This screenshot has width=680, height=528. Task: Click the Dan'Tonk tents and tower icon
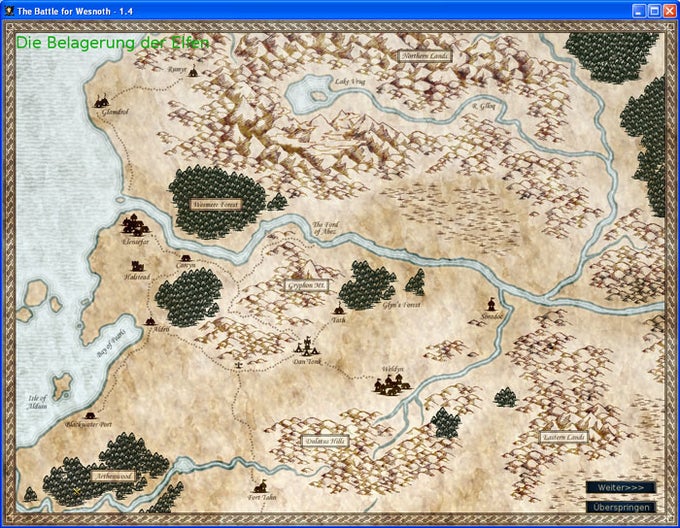pos(307,346)
